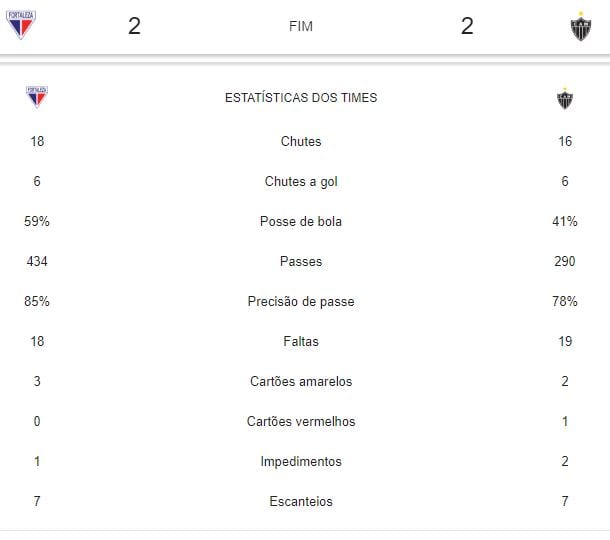
Task: Click the Atlético Mineiro crest in the statistics header
Action: pyautogui.click(x=566, y=99)
